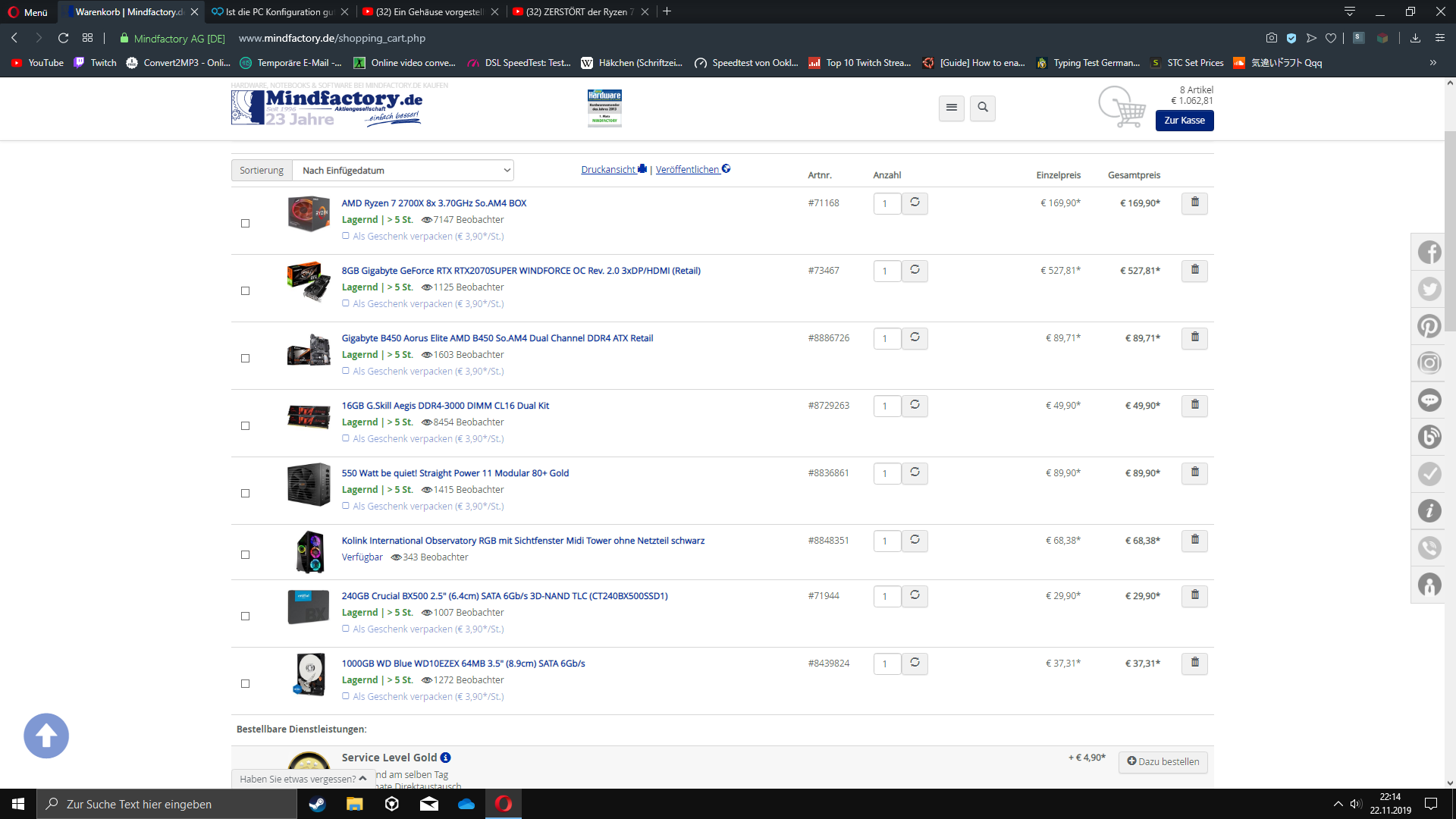Click the page vertical scrollbar thumb
Image resolution: width=1456 pixels, height=819 pixels.
coord(1450,231)
